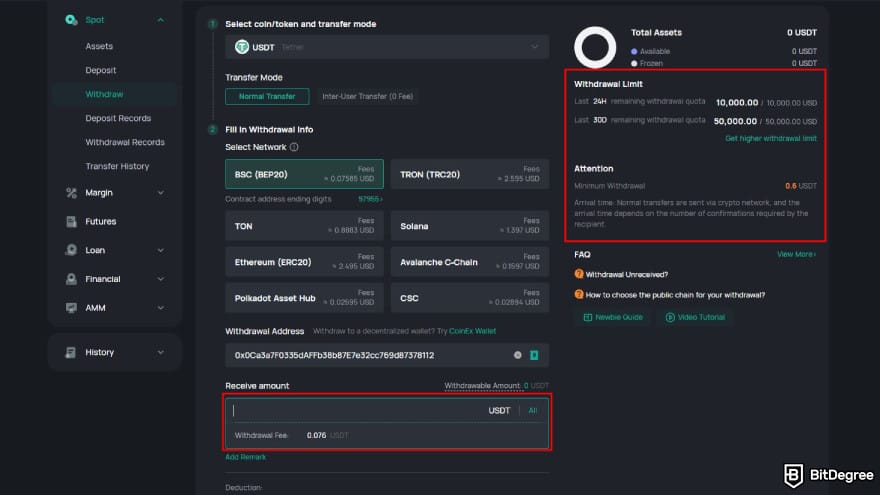Click contract address ending digits 97955 link
This screenshot has height=495, width=880.
tap(370, 199)
